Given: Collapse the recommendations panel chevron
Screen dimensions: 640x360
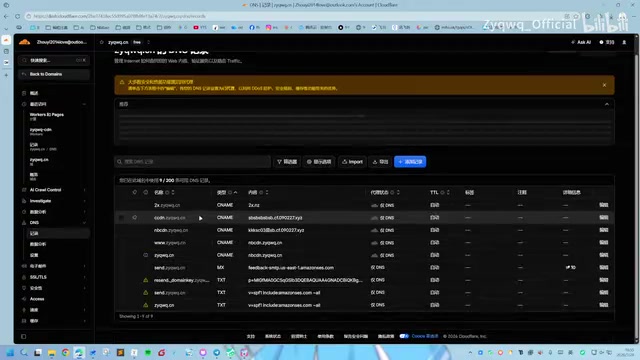Looking at the screenshot, I should [x=607, y=104].
